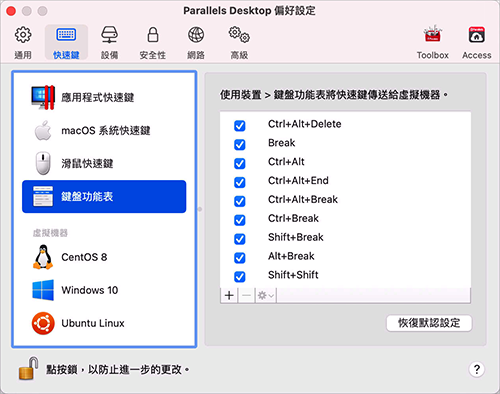This screenshot has height=394, width=500.
Task: Click the Apple logo icon in sidebar
Action: click(43, 130)
